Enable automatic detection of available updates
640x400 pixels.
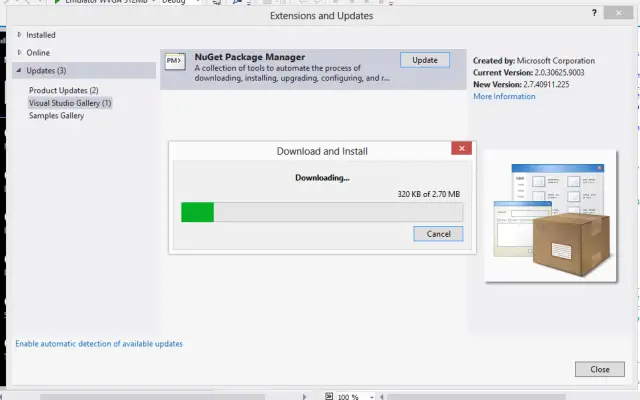pos(99,344)
